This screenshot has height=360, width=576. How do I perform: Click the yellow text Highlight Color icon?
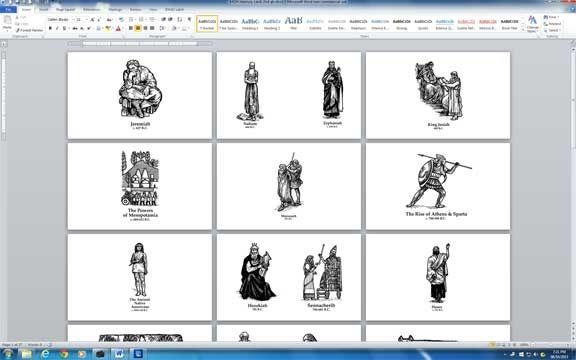[108, 28]
